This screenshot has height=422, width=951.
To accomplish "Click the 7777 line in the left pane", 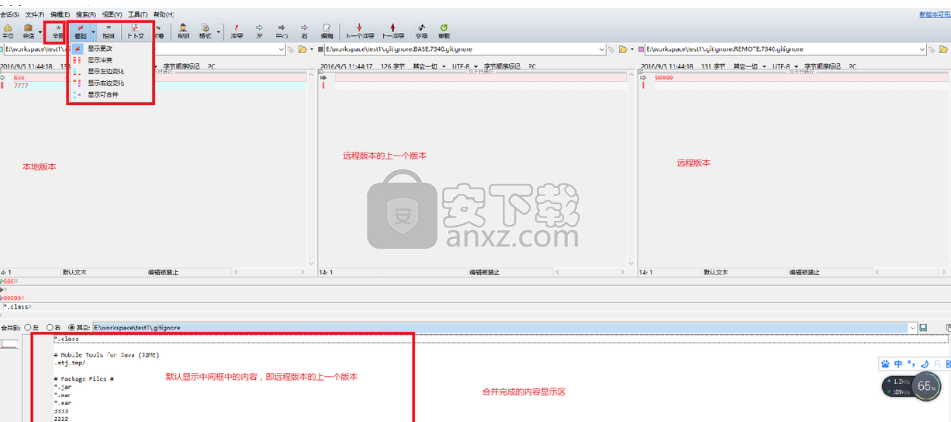I will 160,86.
